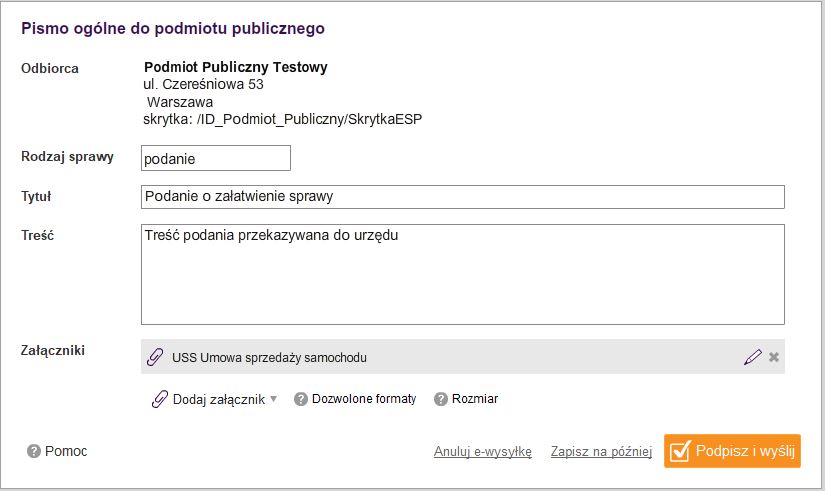Click the question mark icon beside Dozwolone formaty
Screen dimensions: 825x491
coord(300,399)
